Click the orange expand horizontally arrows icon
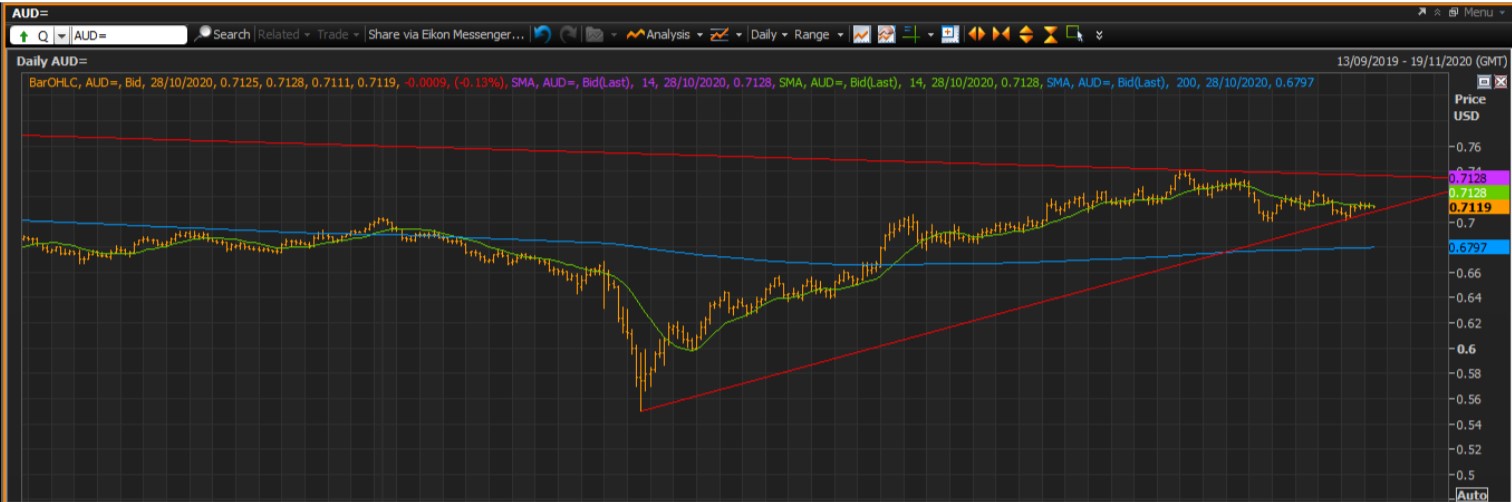 tap(976, 34)
